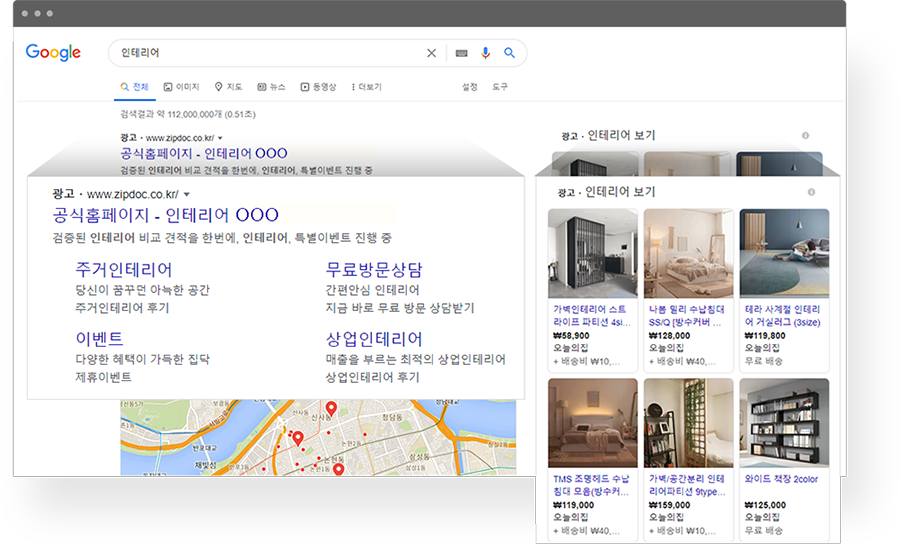The height and width of the screenshot is (545, 900).
Task: Open 설정 search settings
Action: tap(470, 87)
